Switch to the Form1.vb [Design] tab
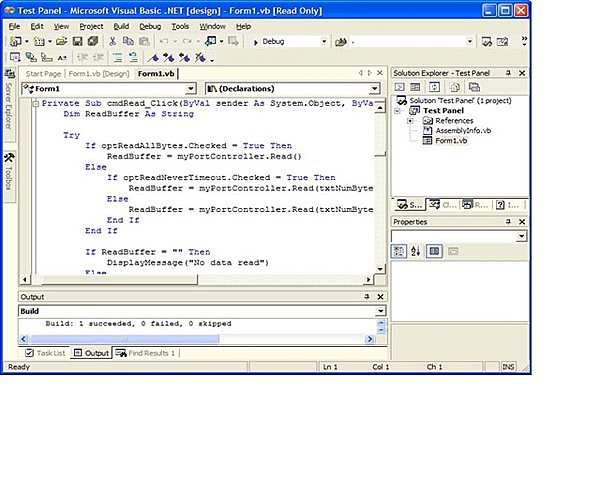The width and height of the screenshot is (600, 480). (99, 74)
